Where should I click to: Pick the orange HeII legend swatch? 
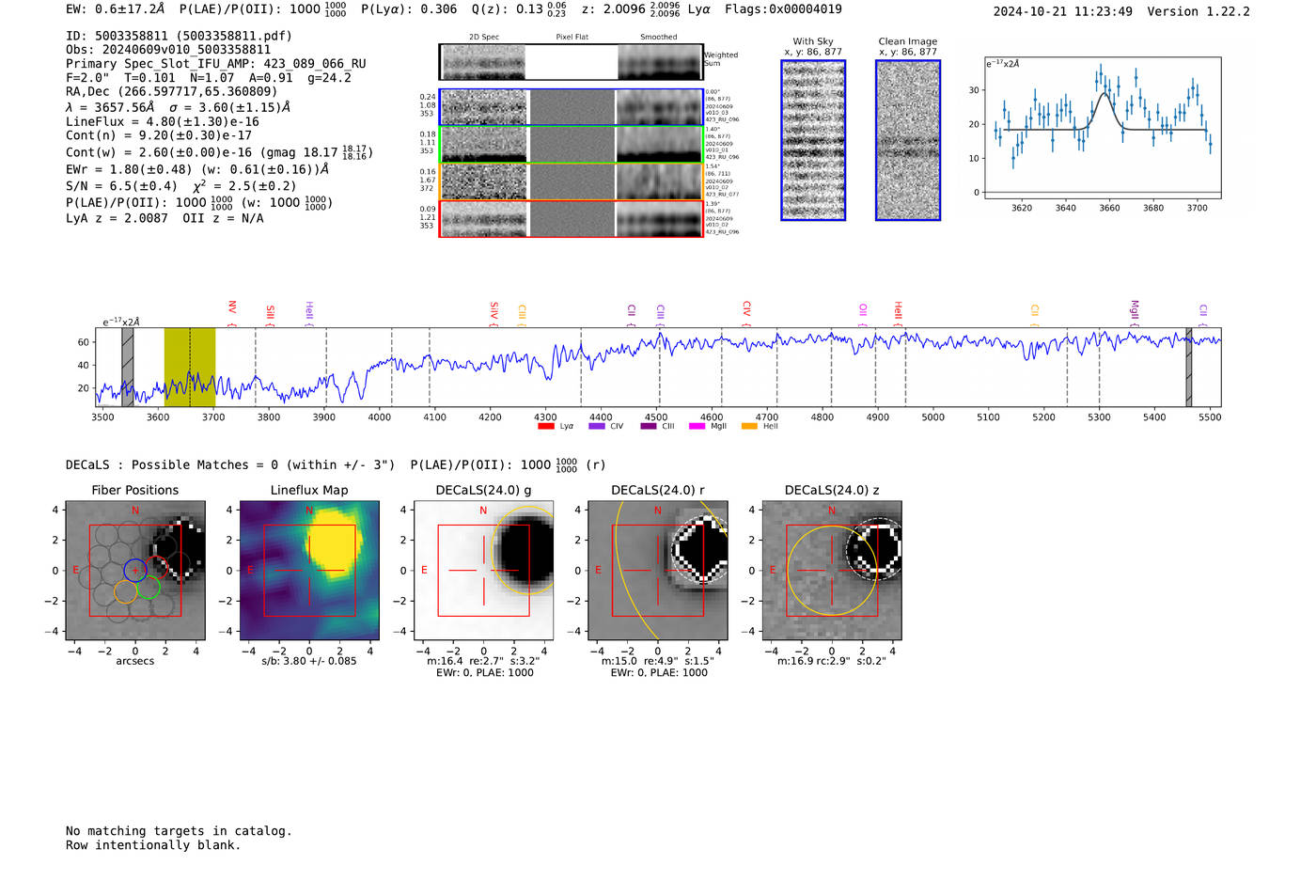[749, 426]
